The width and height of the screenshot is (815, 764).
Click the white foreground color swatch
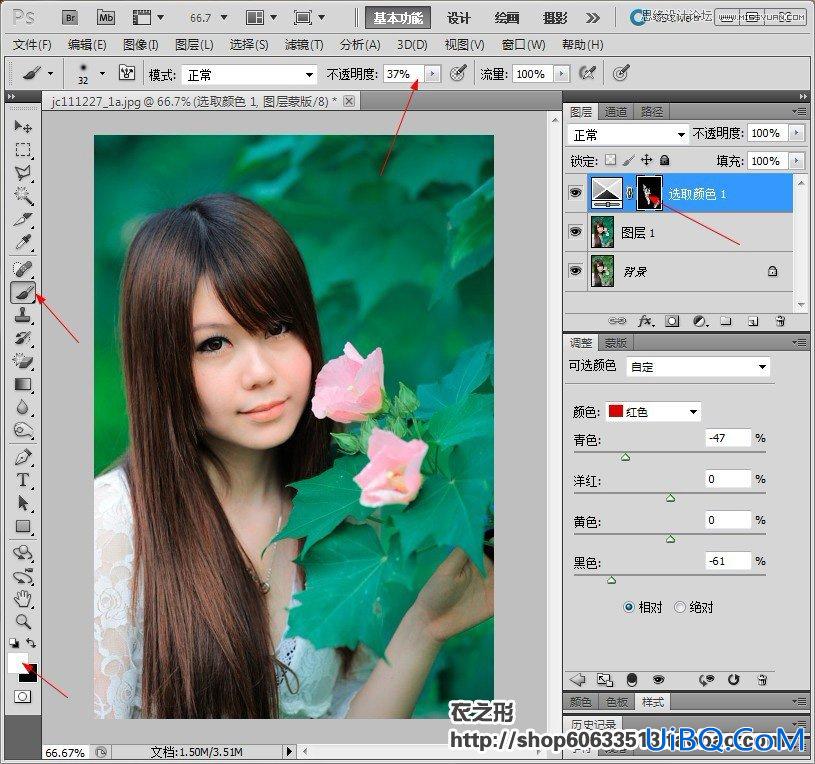point(16,662)
